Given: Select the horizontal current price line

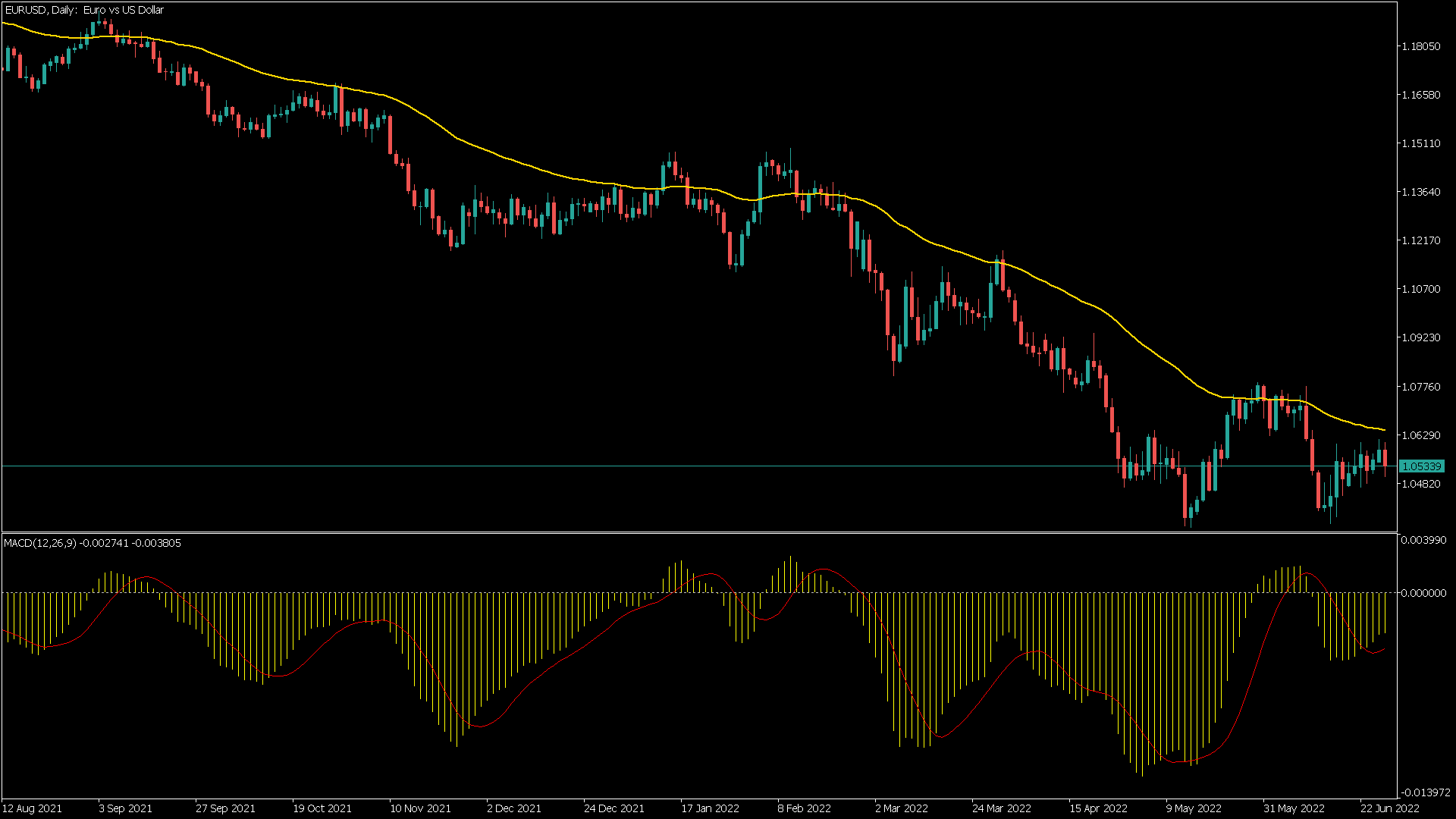Looking at the screenshot, I should [x=698, y=466].
